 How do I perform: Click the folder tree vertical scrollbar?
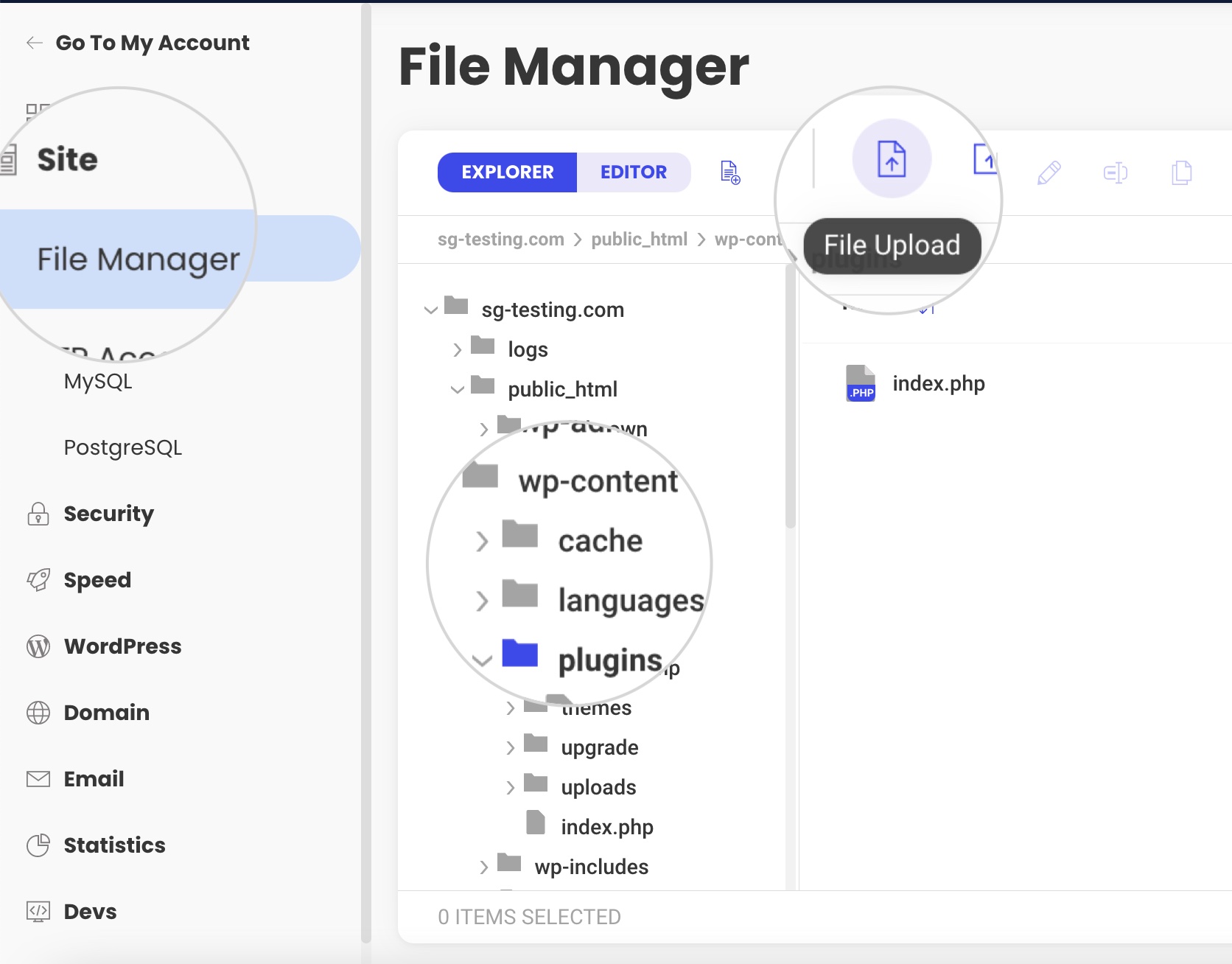(791, 397)
